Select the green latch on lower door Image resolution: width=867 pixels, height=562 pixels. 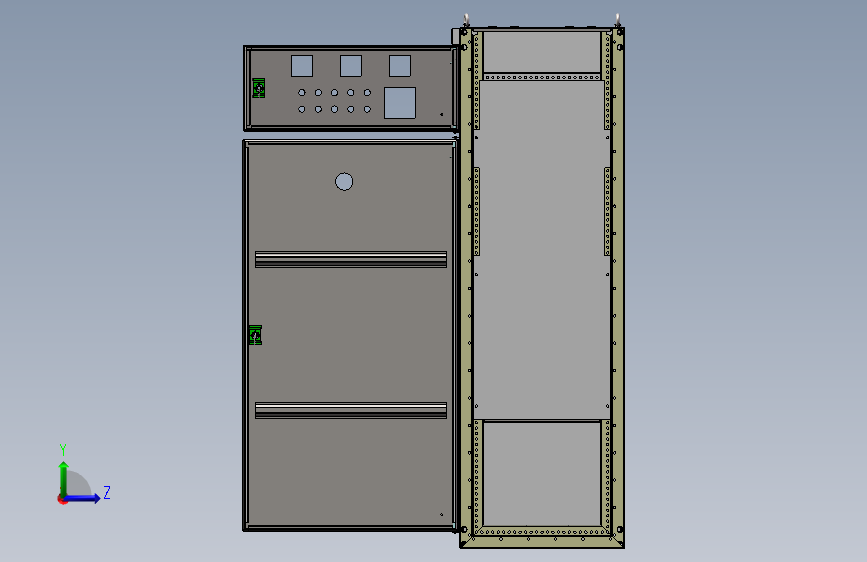255,335
